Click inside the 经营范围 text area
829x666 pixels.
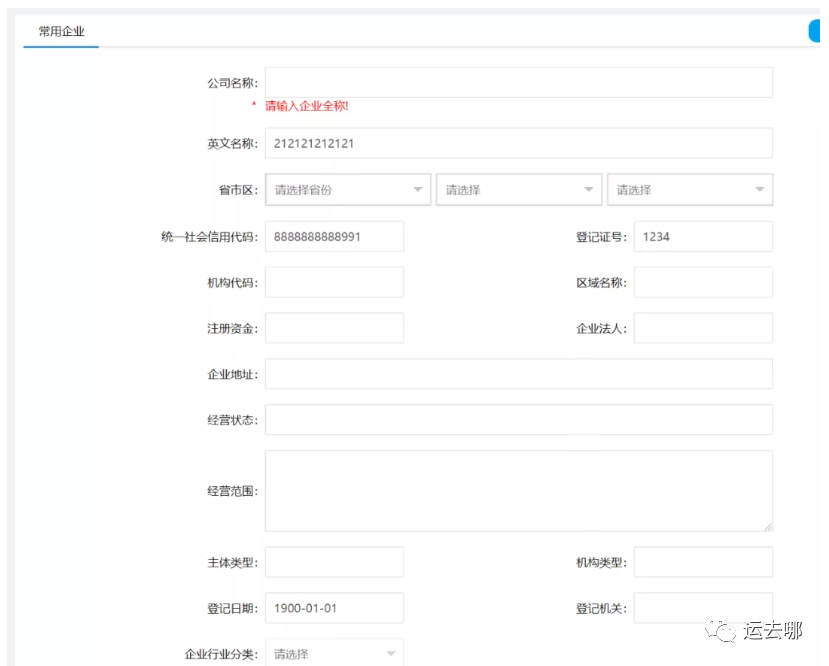518,491
